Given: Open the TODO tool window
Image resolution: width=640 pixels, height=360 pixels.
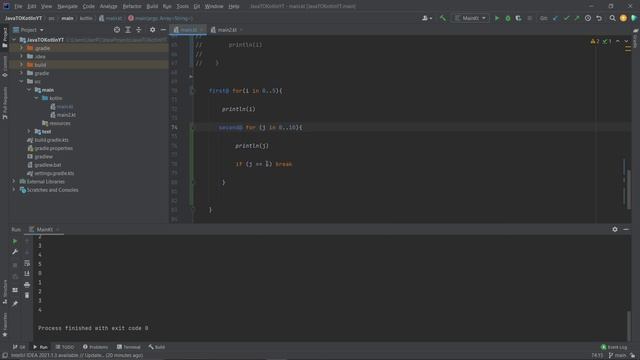Looking at the screenshot, I should click(65, 347).
